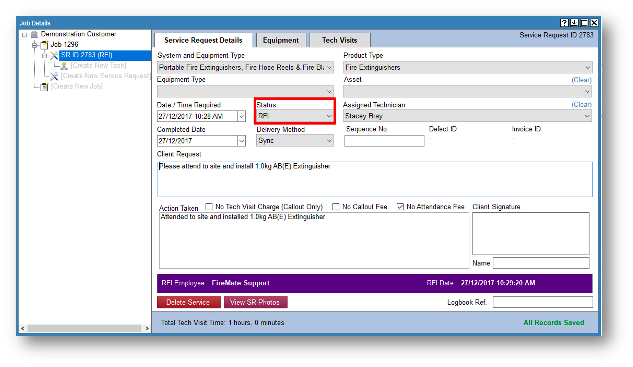Select Job 1296 in the tree
The height and width of the screenshot is (367, 633).
65,44
